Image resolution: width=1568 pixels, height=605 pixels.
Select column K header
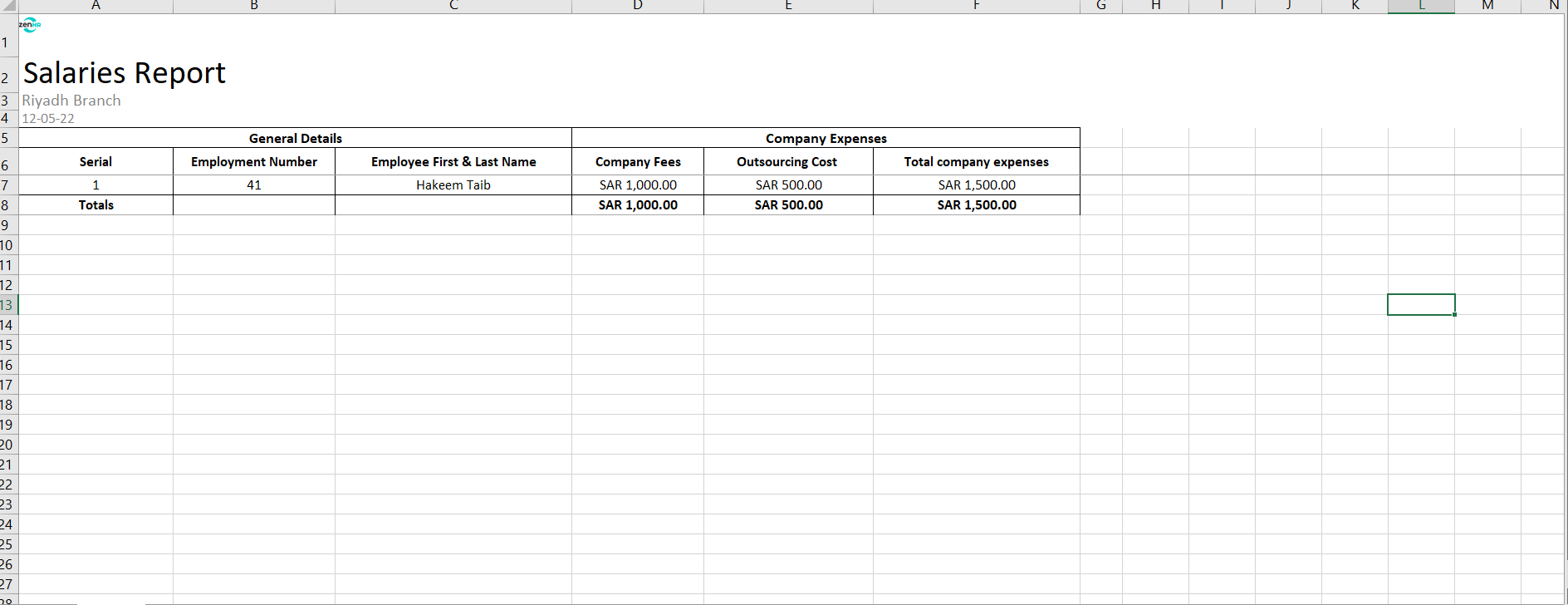pyautogui.click(x=1355, y=6)
